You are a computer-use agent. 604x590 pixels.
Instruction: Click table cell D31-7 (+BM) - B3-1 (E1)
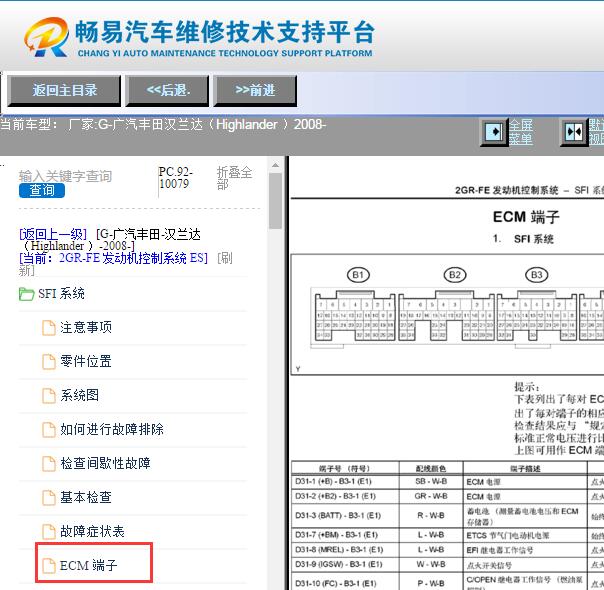pyautogui.click(x=346, y=535)
